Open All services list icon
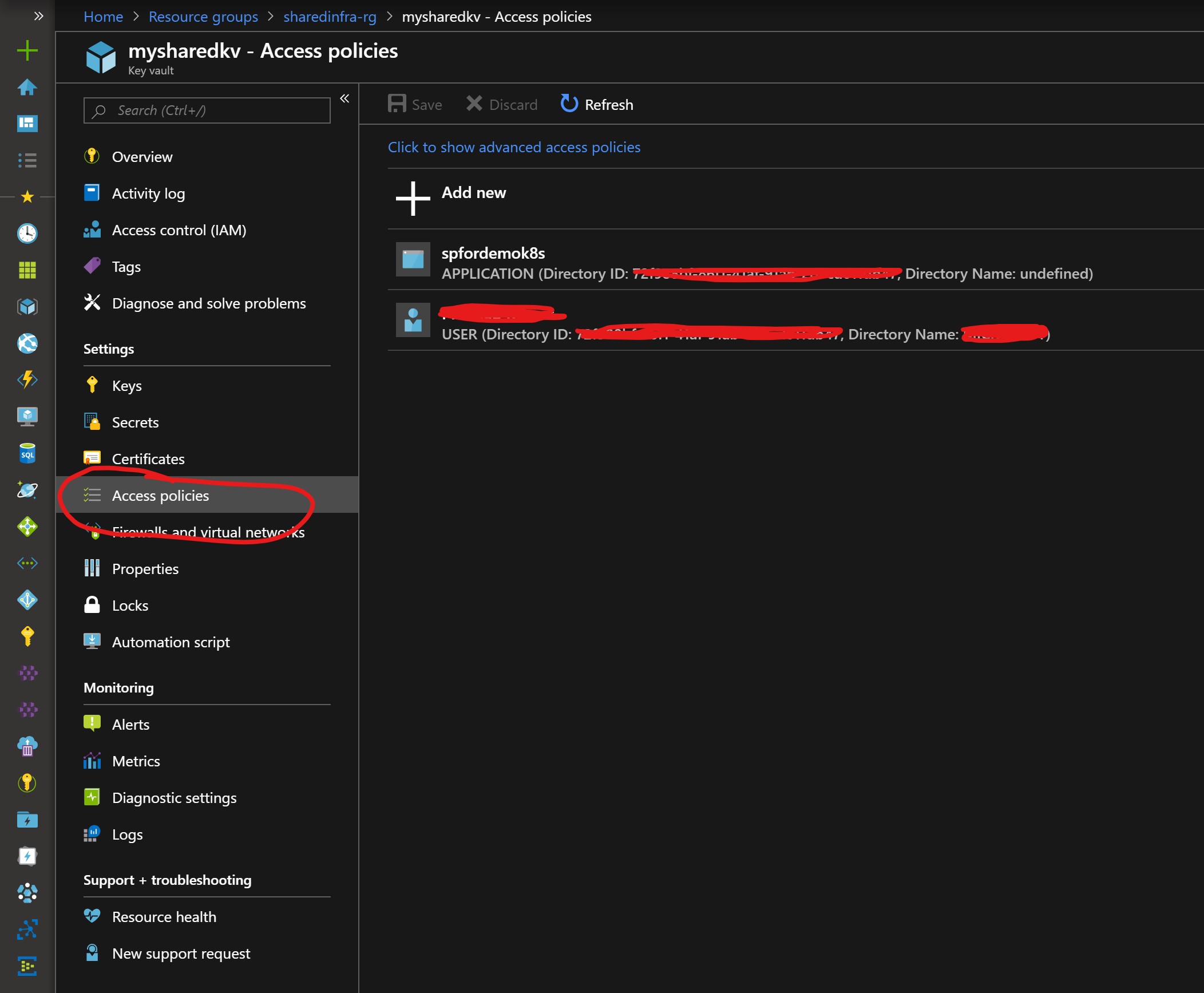1204x993 pixels. point(27,160)
